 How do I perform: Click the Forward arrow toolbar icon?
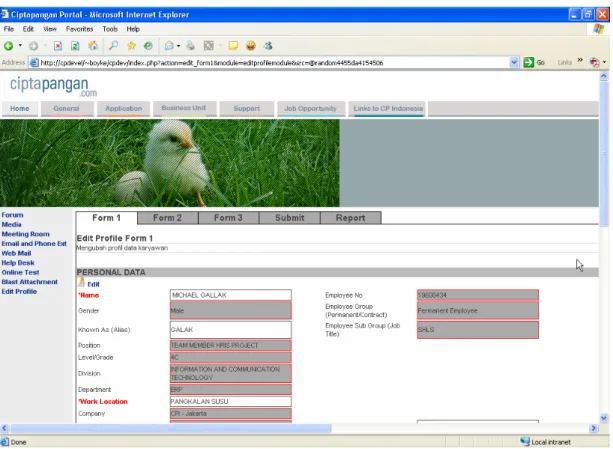click(34, 46)
